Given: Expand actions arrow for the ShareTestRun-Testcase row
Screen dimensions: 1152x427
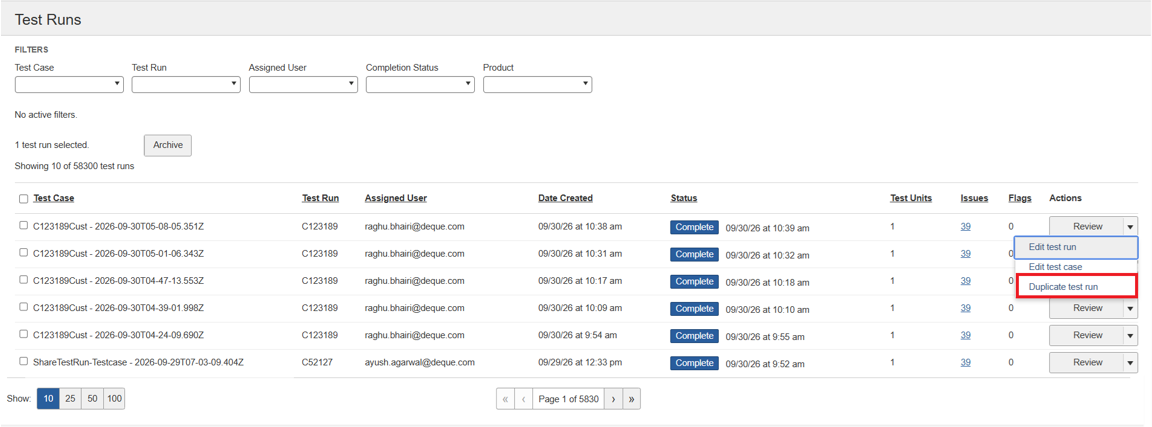Looking at the screenshot, I should coord(1130,363).
